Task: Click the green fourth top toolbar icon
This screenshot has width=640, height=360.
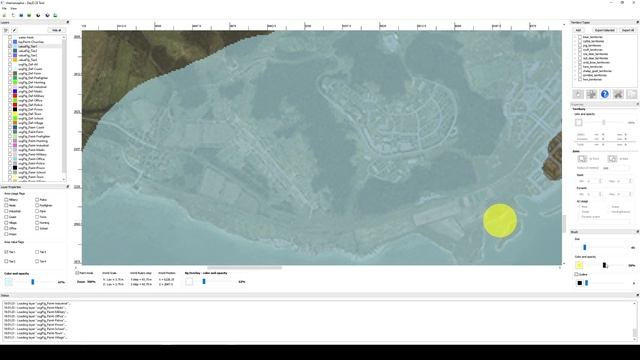Action: [x=29, y=15]
